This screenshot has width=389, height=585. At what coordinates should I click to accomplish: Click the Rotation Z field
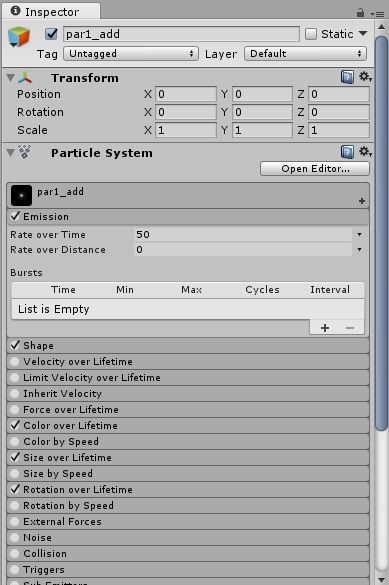[339, 112]
